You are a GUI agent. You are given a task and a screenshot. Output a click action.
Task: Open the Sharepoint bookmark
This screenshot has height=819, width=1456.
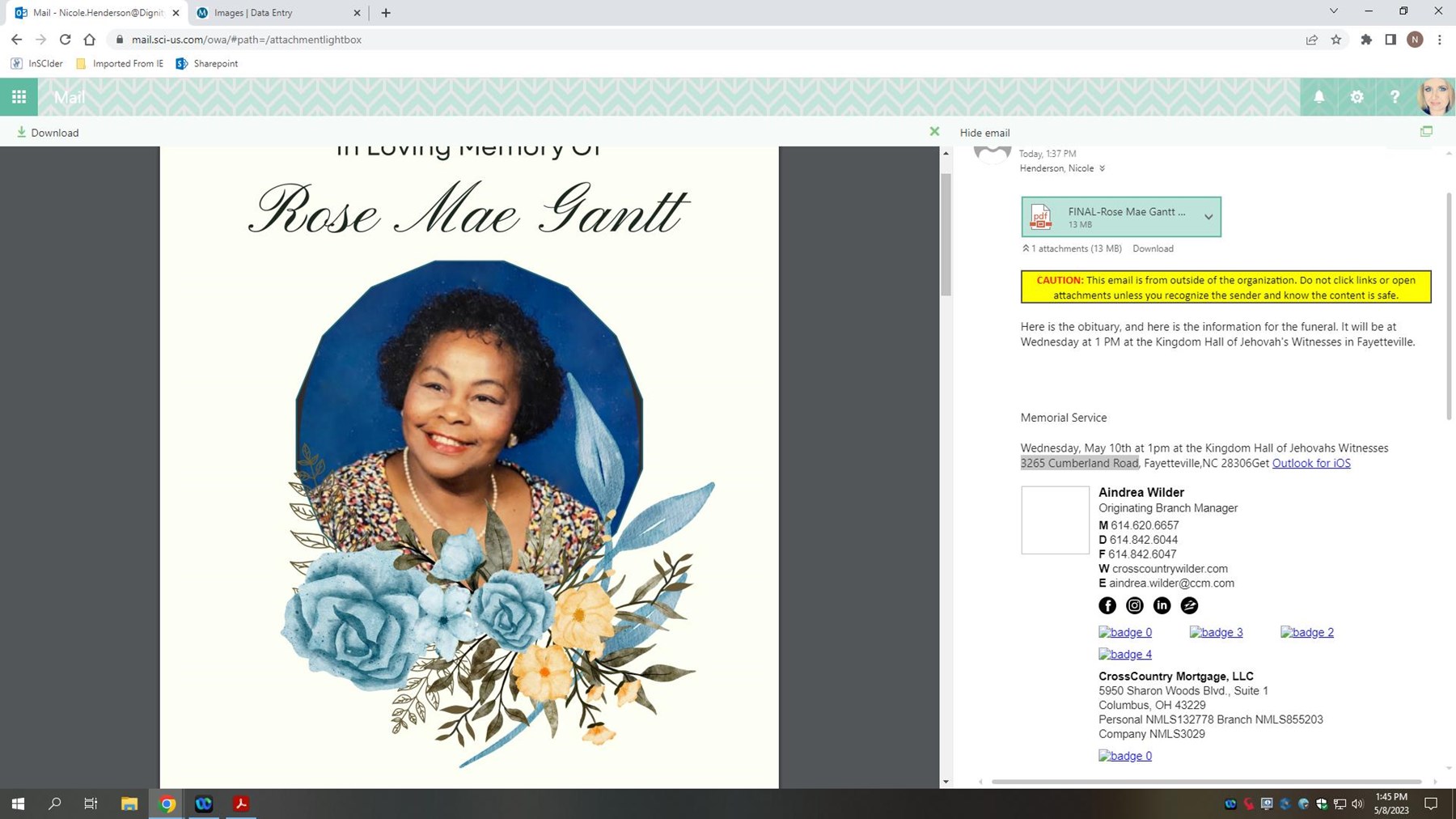coord(207,63)
